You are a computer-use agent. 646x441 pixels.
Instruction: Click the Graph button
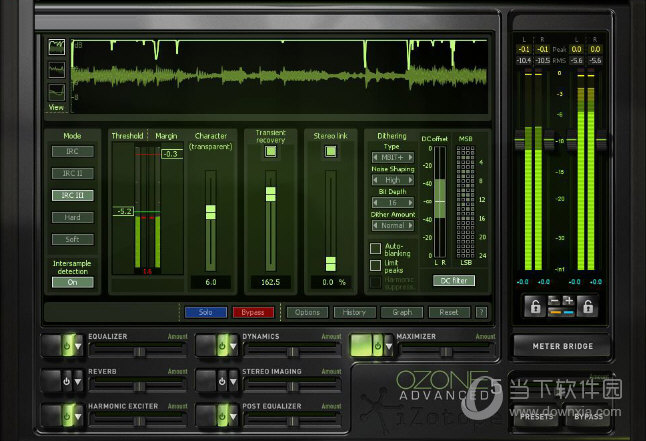[x=402, y=312]
